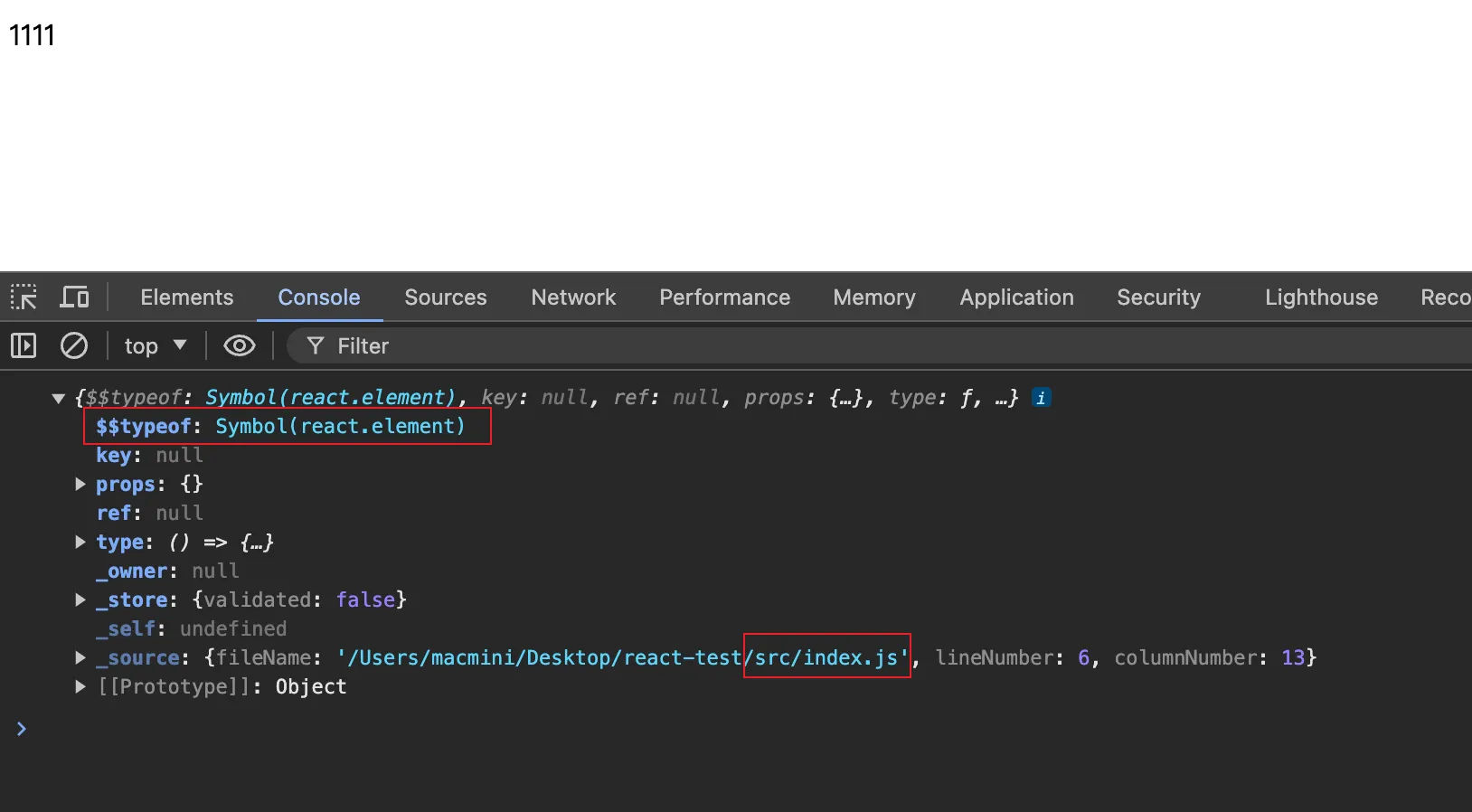Viewport: 1472px width, 812px height.
Task: Expand the _source fileName entry
Action: click(x=80, y=658)
